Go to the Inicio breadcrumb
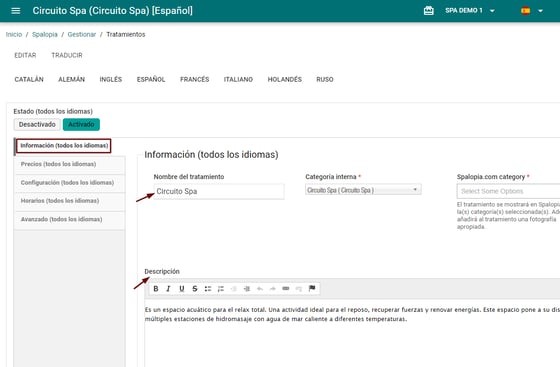This screenshot has height=367, width=560. (x=14, y=34)
